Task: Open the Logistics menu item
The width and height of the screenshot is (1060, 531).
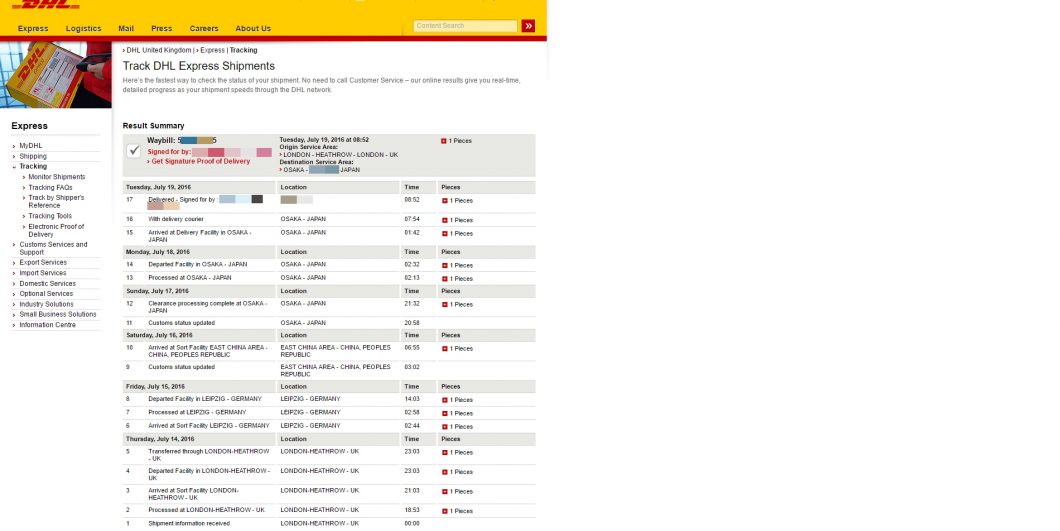Action: coord(83,28)
